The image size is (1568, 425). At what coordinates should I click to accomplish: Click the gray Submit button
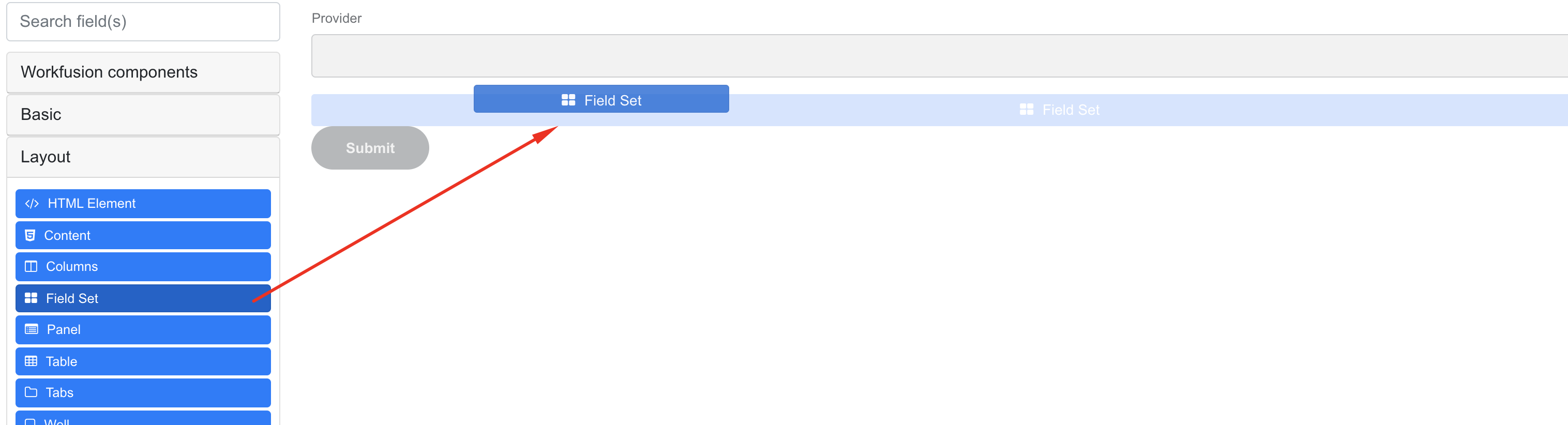pos(370,148)
